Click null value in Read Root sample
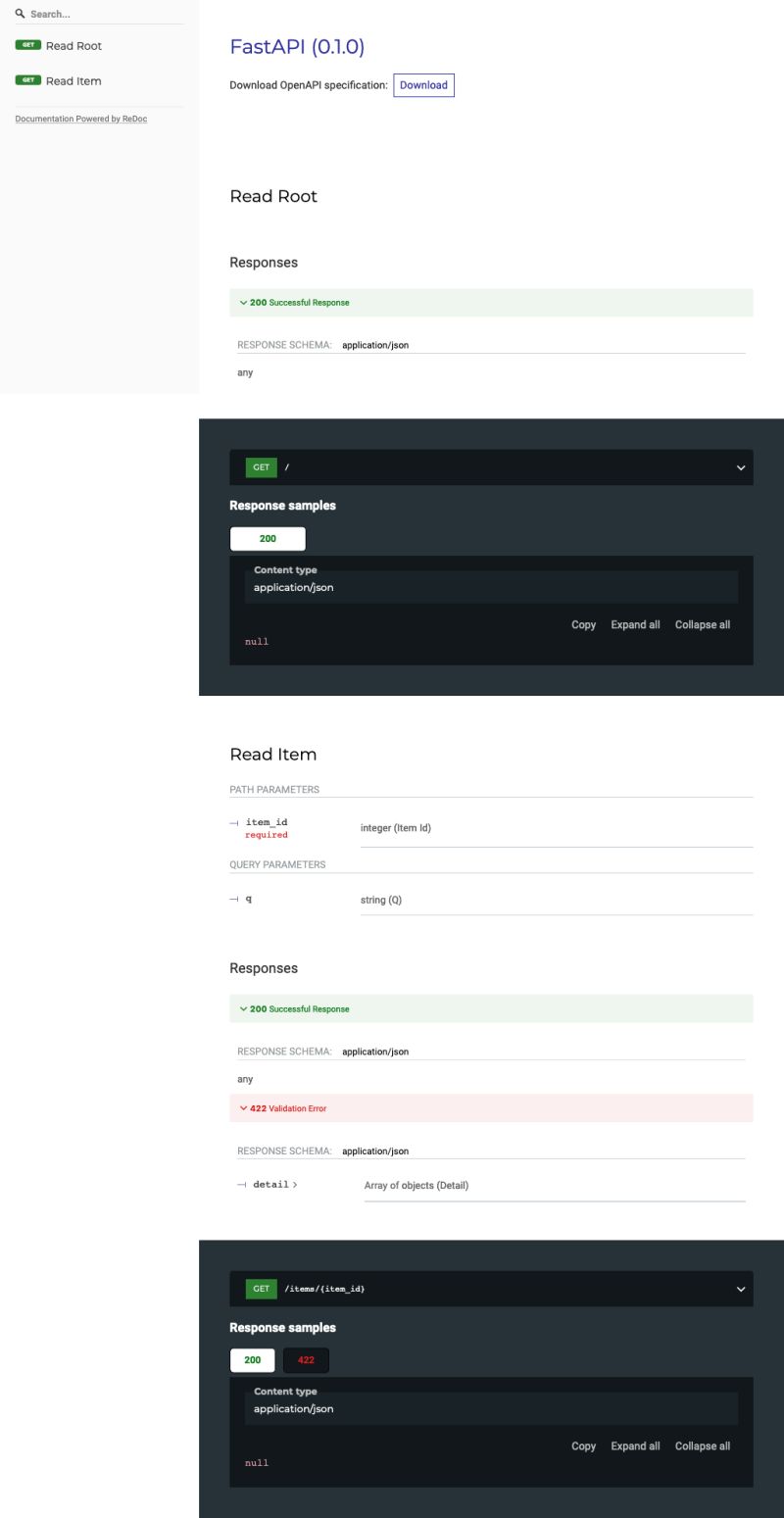784x1518 pixels. [x=257, y=642]
